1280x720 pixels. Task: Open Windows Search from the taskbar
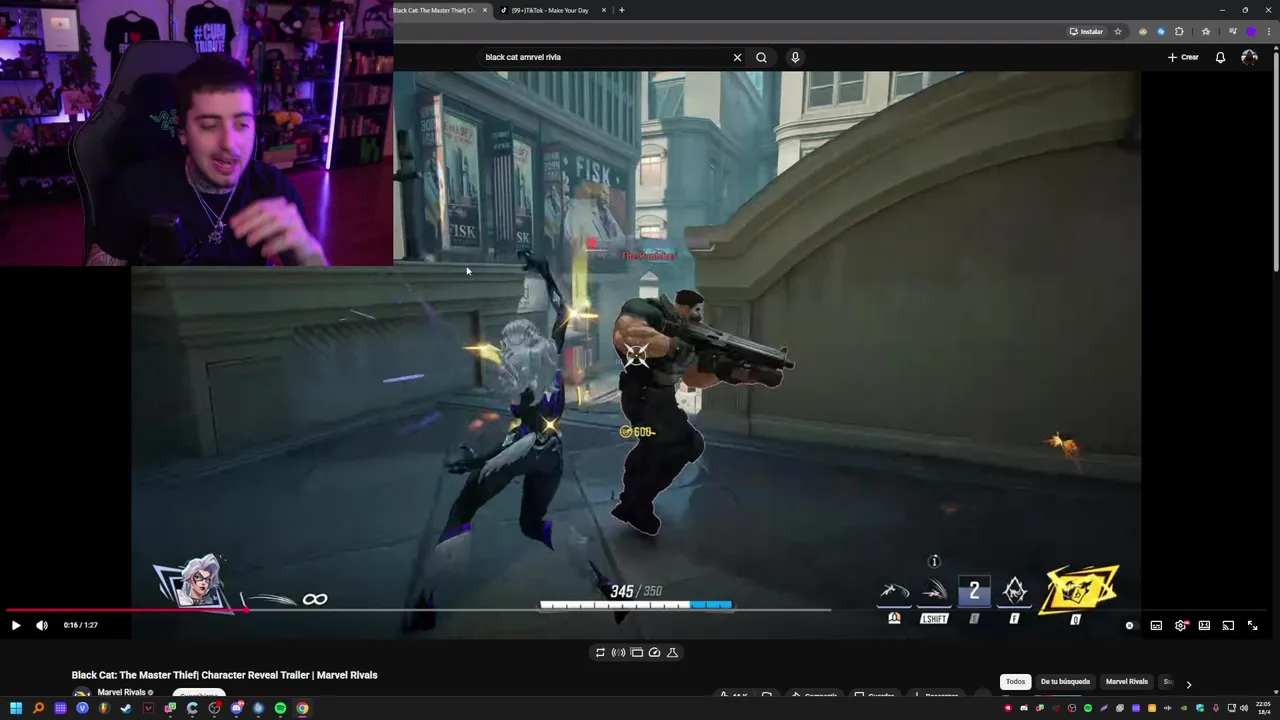tap(38, 708)
